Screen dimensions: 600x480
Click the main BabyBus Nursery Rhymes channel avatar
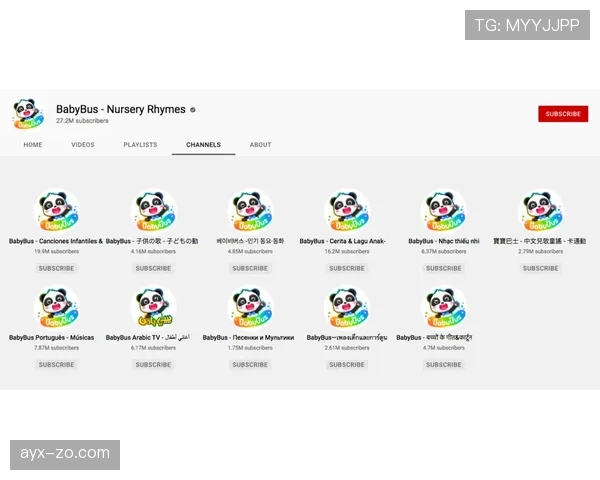27,114
